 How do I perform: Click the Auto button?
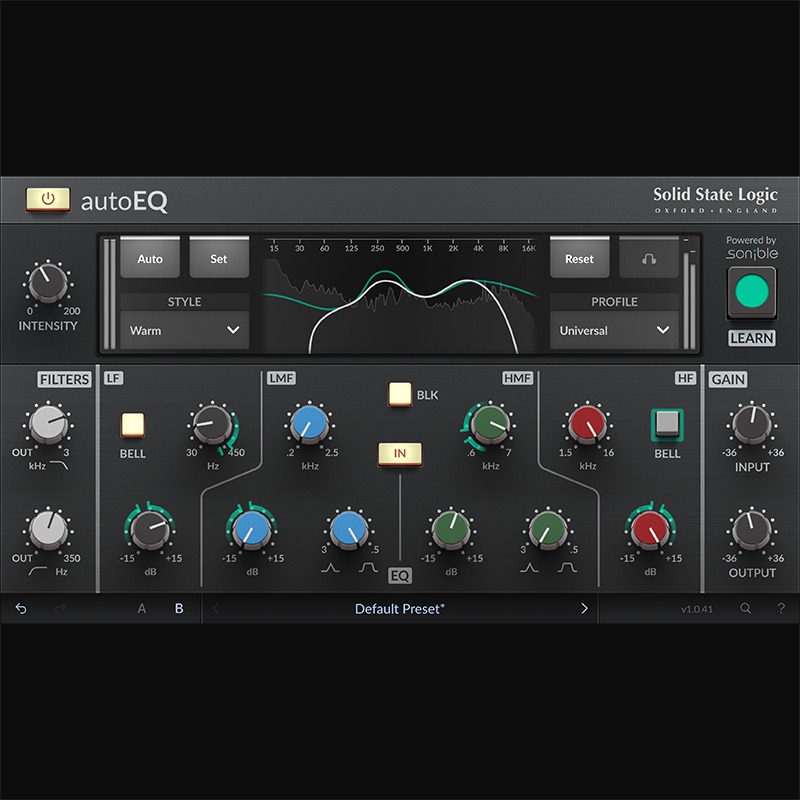pyautogui.click(x=150, y=258)
